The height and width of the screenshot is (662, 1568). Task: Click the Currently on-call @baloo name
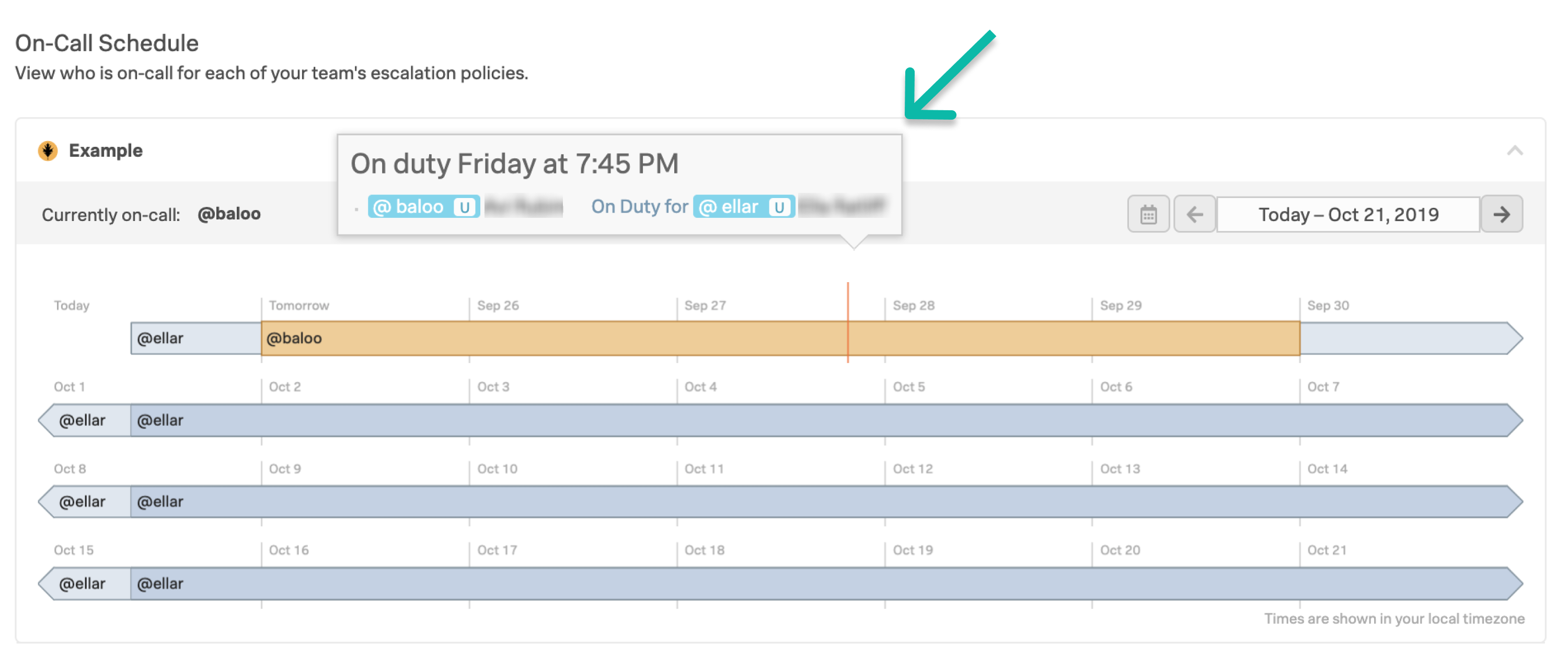pyautogui.click(x=229, y=214)
